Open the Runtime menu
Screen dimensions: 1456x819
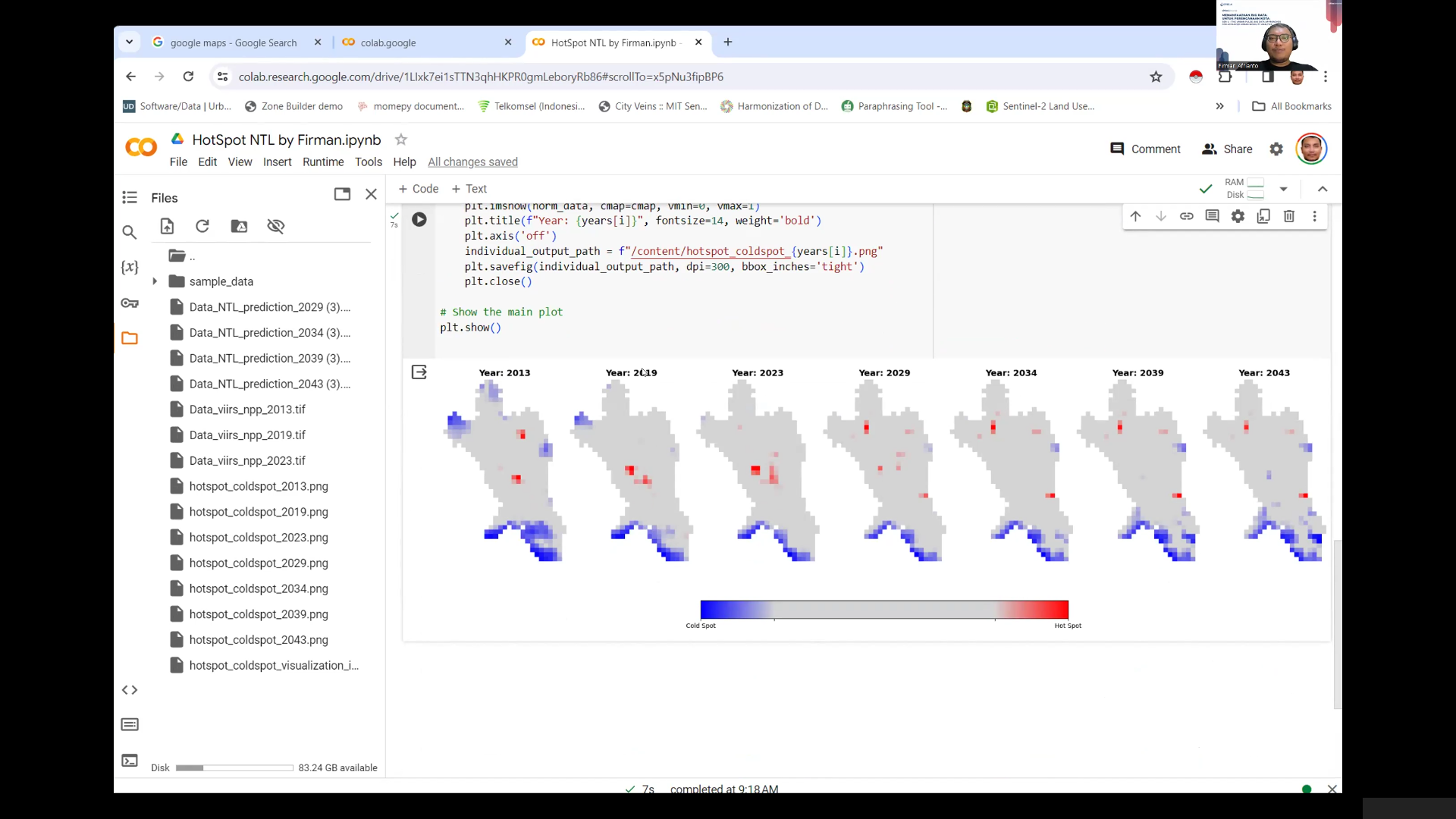(323, 162)
